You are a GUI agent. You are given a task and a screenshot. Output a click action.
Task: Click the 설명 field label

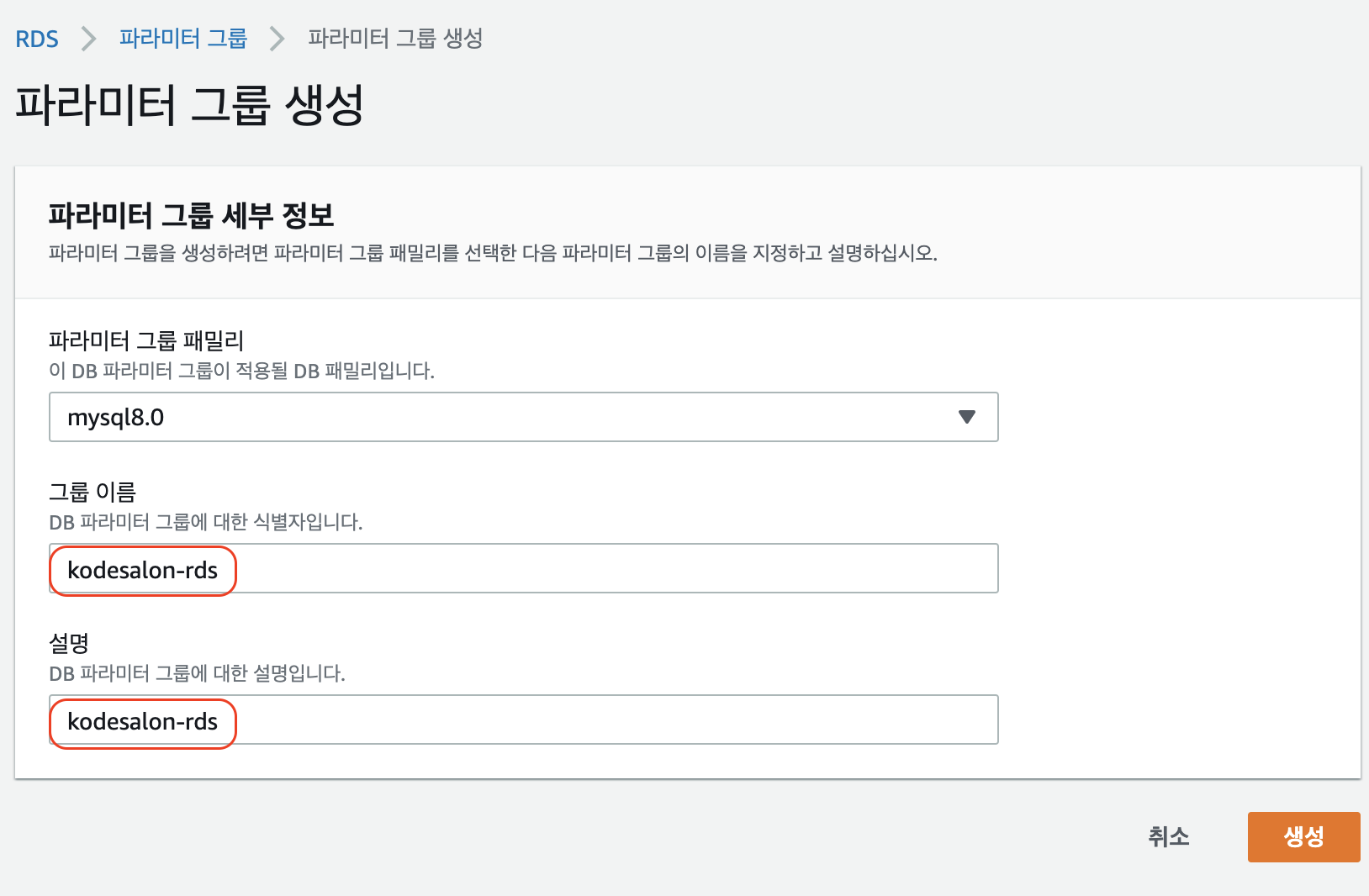[x=69, y=643]
